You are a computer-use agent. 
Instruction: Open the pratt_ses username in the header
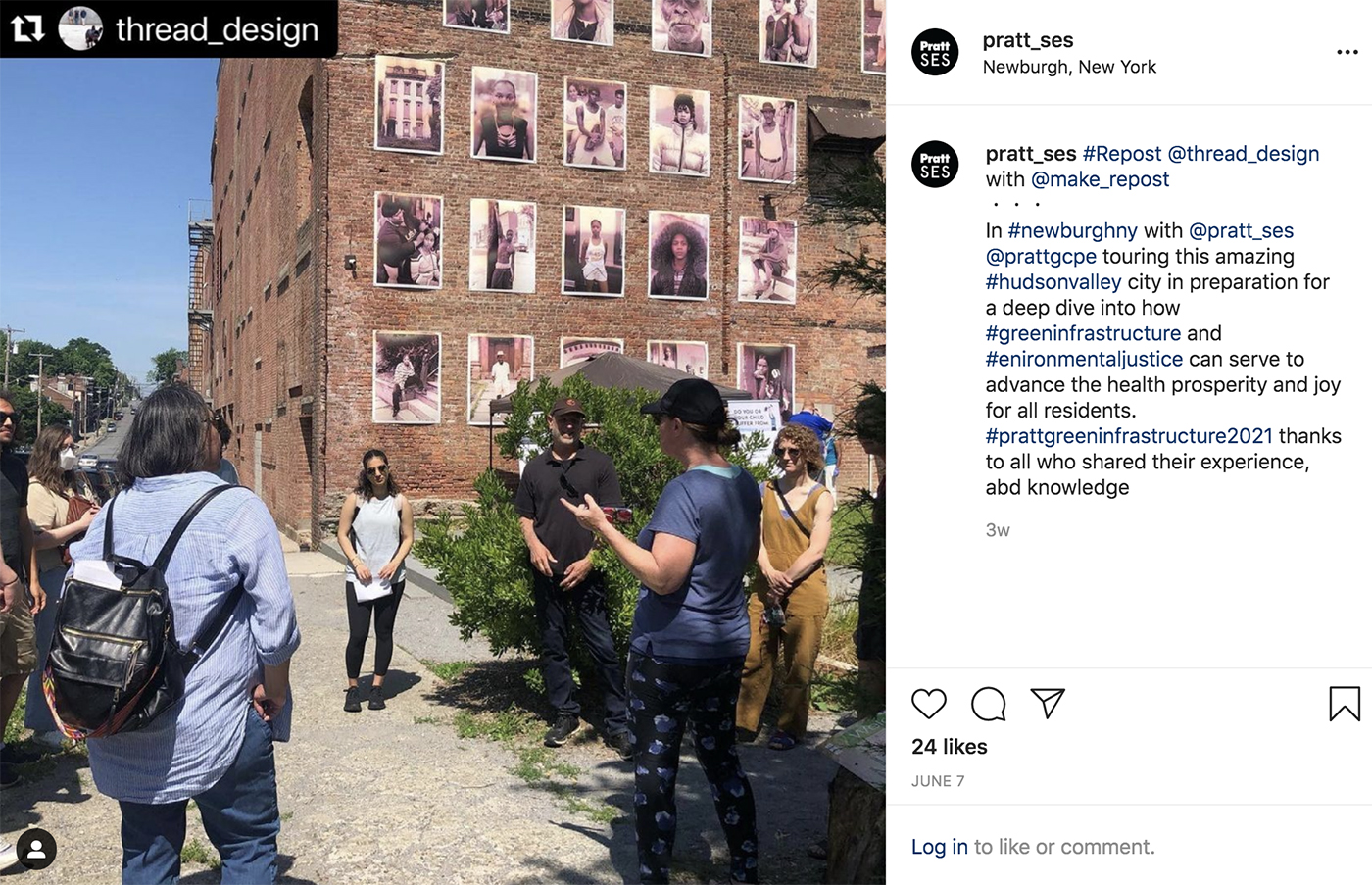coord(1028,40)
